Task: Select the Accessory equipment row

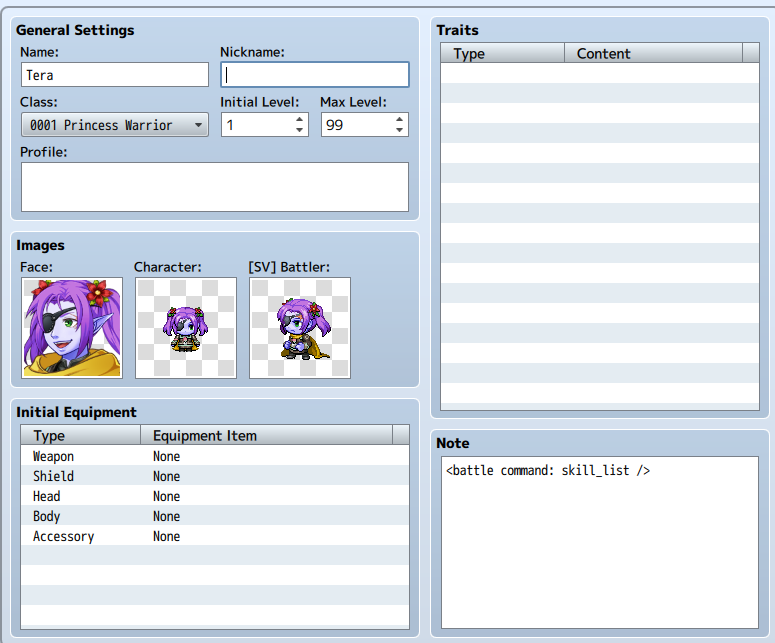Action: pos(215,536)
